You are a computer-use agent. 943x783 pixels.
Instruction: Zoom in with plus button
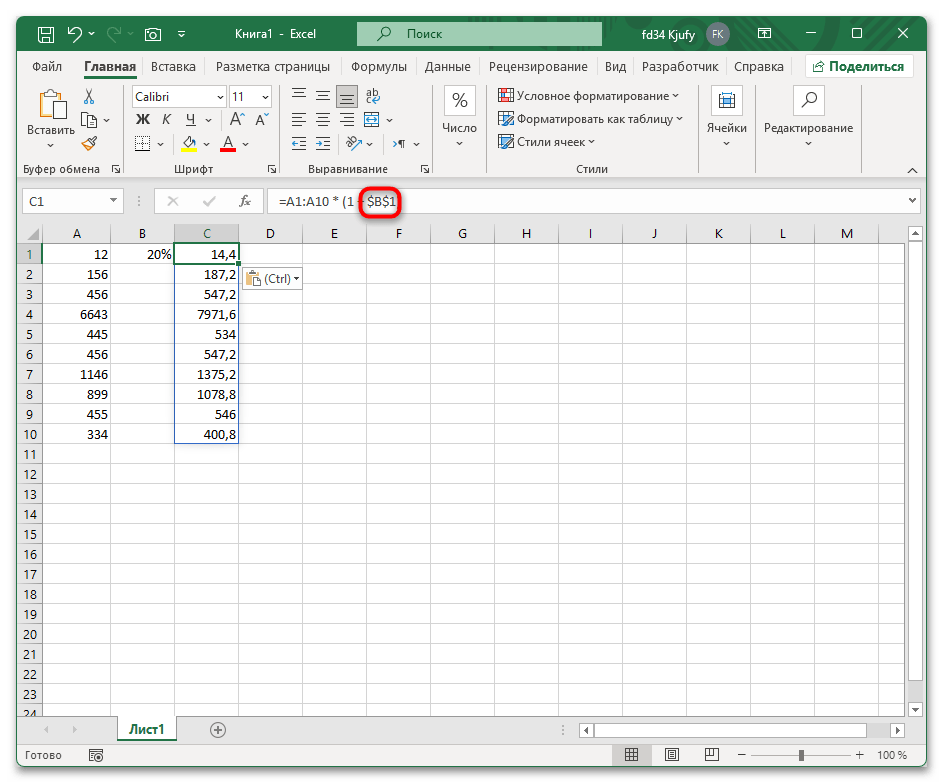click(x=859, y=755)
